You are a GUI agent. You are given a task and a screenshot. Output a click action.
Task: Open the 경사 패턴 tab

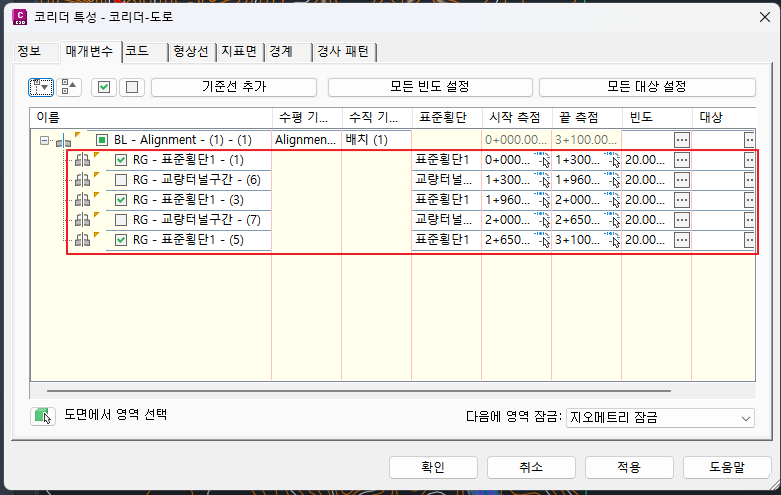[344, 51]
